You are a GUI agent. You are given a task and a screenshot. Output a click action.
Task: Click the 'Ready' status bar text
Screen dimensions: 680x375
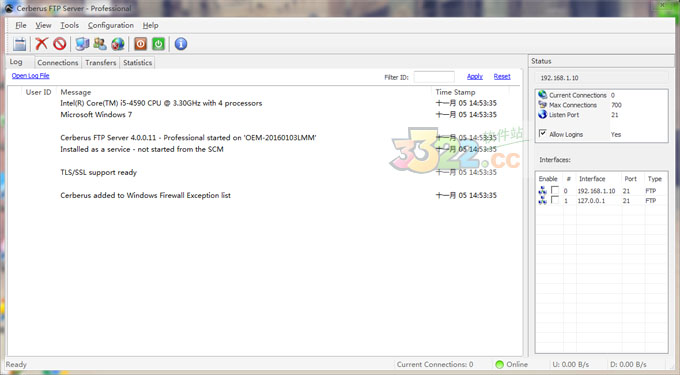16,364
